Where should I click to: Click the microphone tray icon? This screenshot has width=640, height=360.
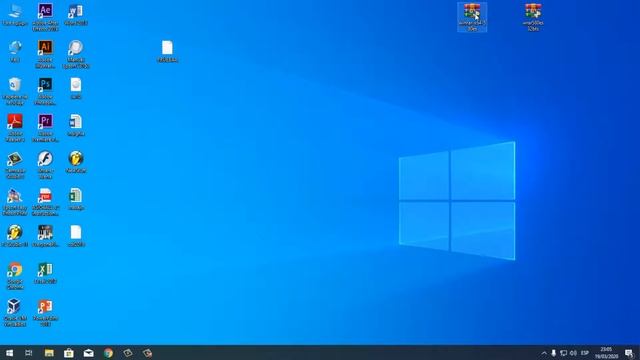click(x=553, y=353)
